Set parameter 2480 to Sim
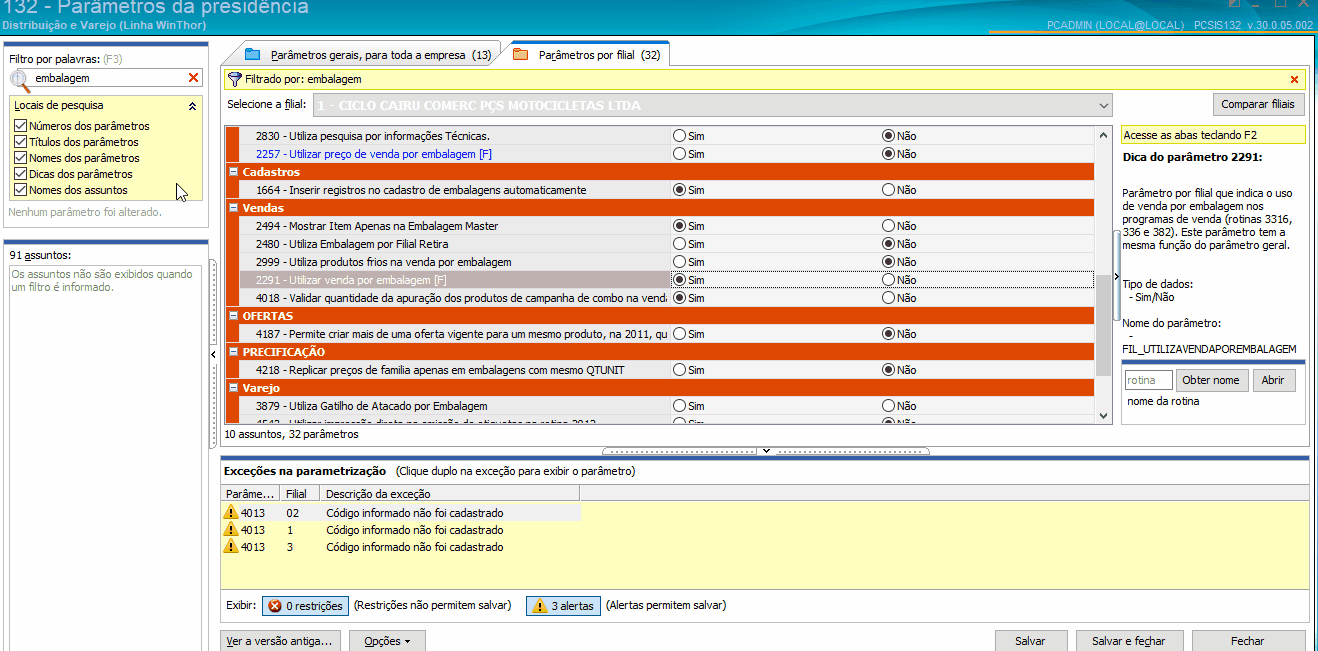The image size is (1318, 651). coord(680,244)
